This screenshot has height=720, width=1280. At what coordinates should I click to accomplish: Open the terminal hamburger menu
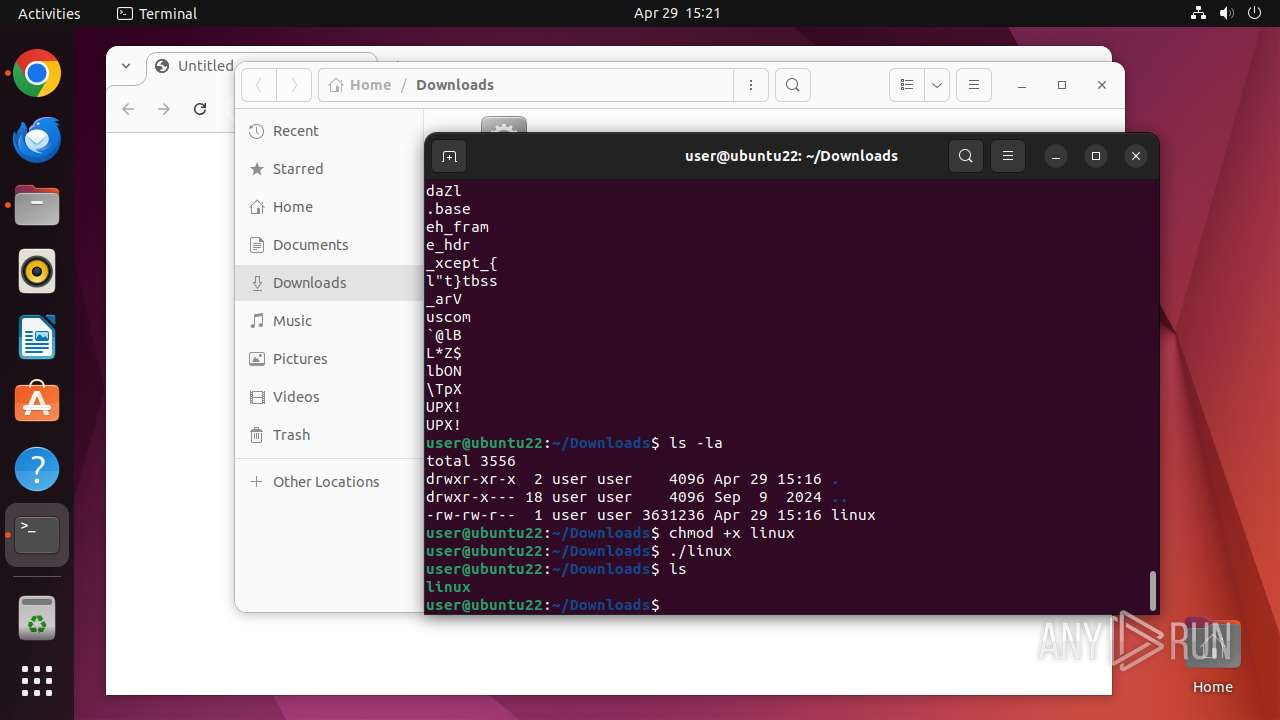point(1008,156)
